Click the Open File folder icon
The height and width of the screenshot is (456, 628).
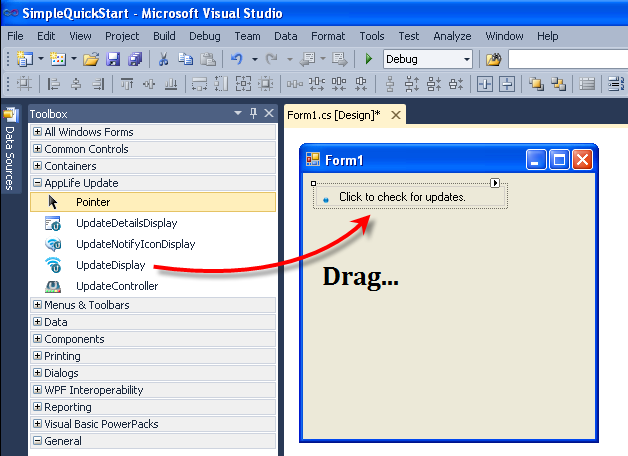pyautogui.click(x=91, y=59)
